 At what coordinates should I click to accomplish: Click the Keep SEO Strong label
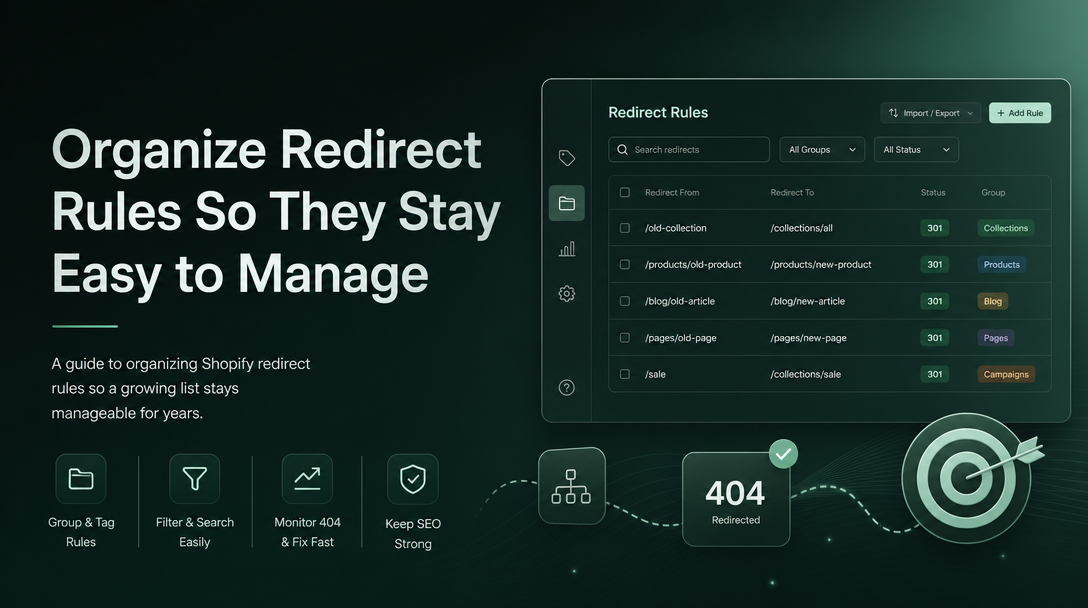click(x=413, y=534)
